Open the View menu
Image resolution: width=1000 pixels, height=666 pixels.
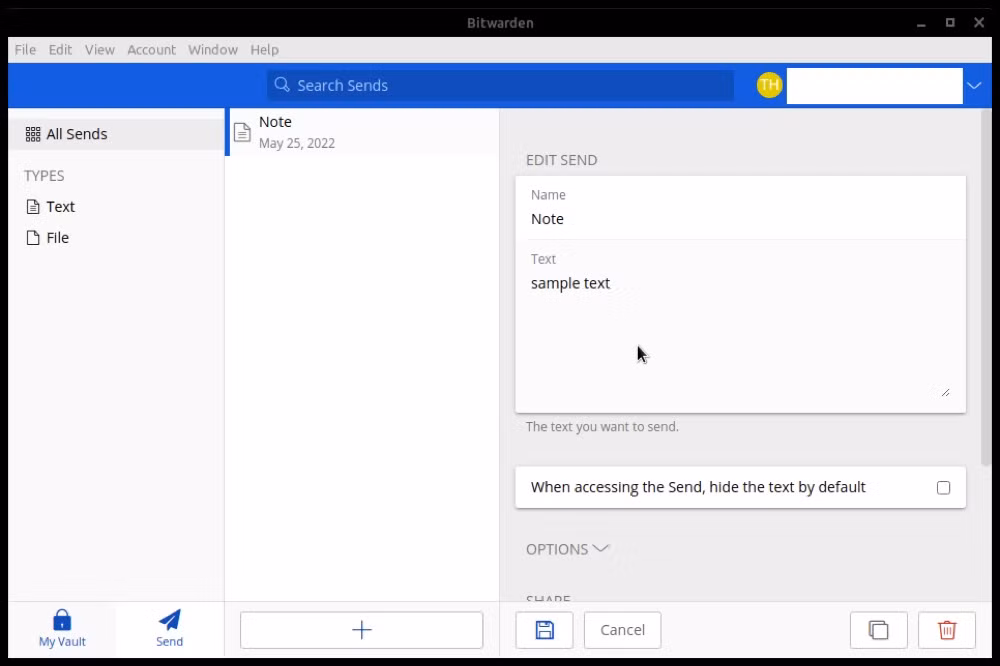pos(99,50)
